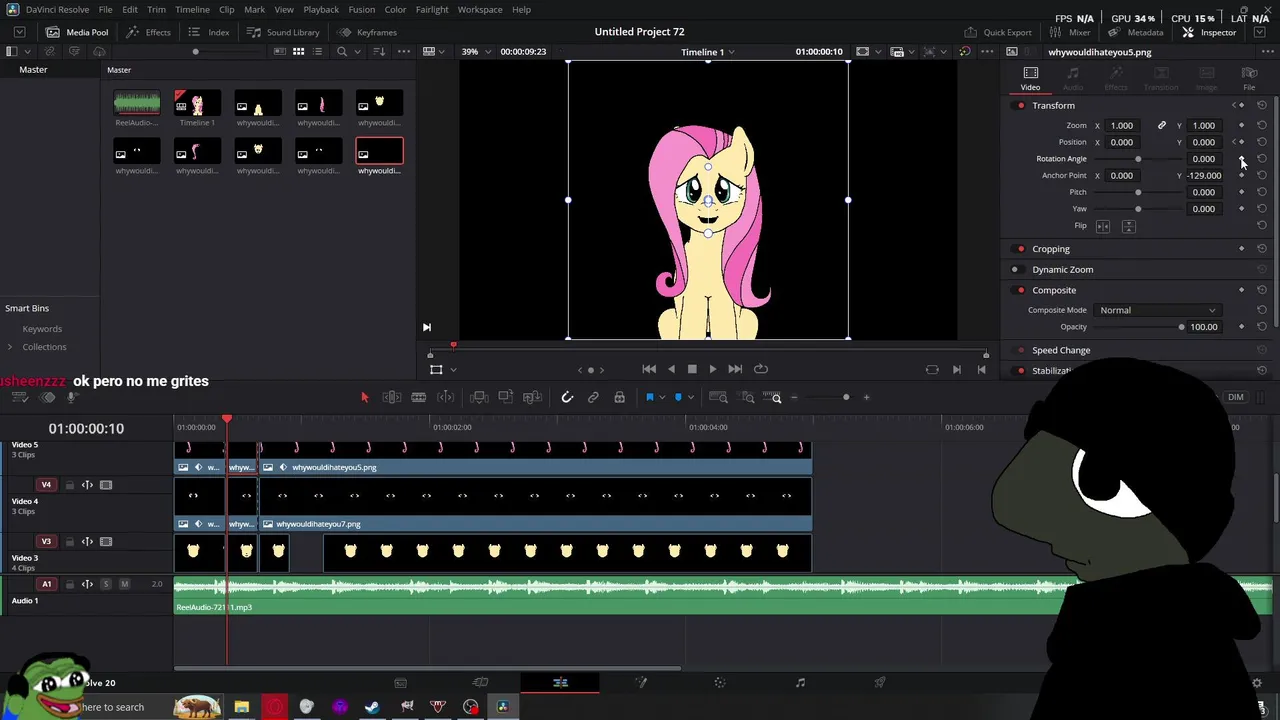The image size is (1280, 720).
Task: Toggle timeline snapping magnet
Action: pyautogui.click(x=567, y=397)
